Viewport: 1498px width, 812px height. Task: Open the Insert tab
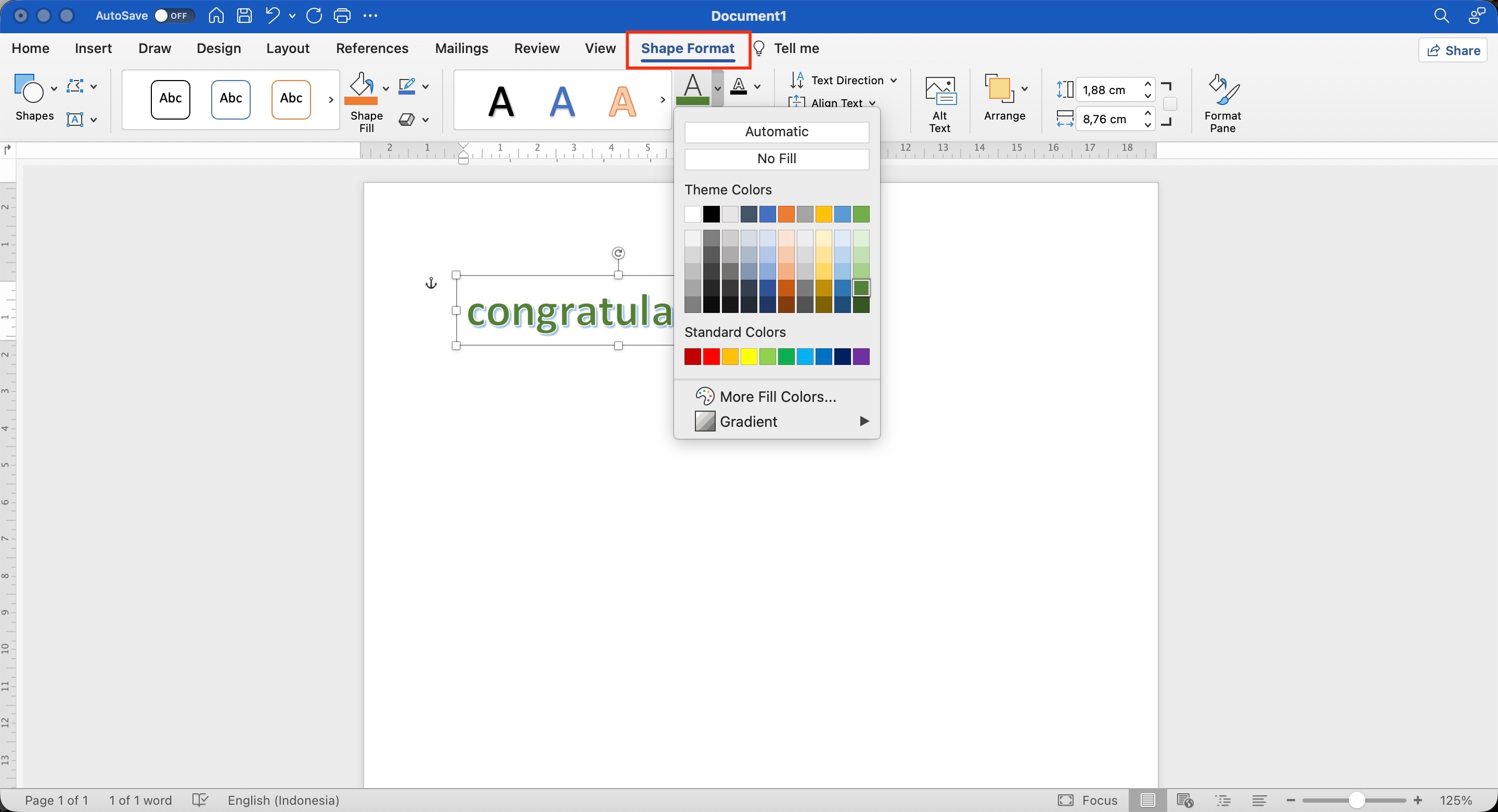click(x=93, y=48)
